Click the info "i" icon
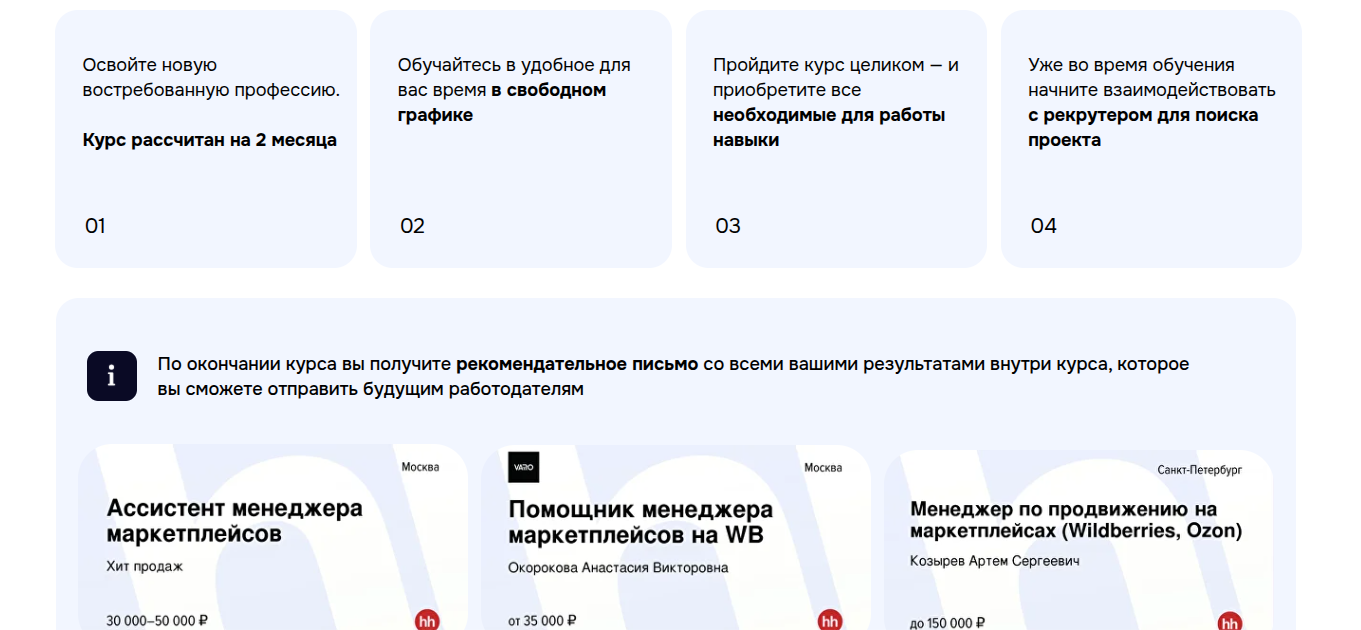 point(111,376)
